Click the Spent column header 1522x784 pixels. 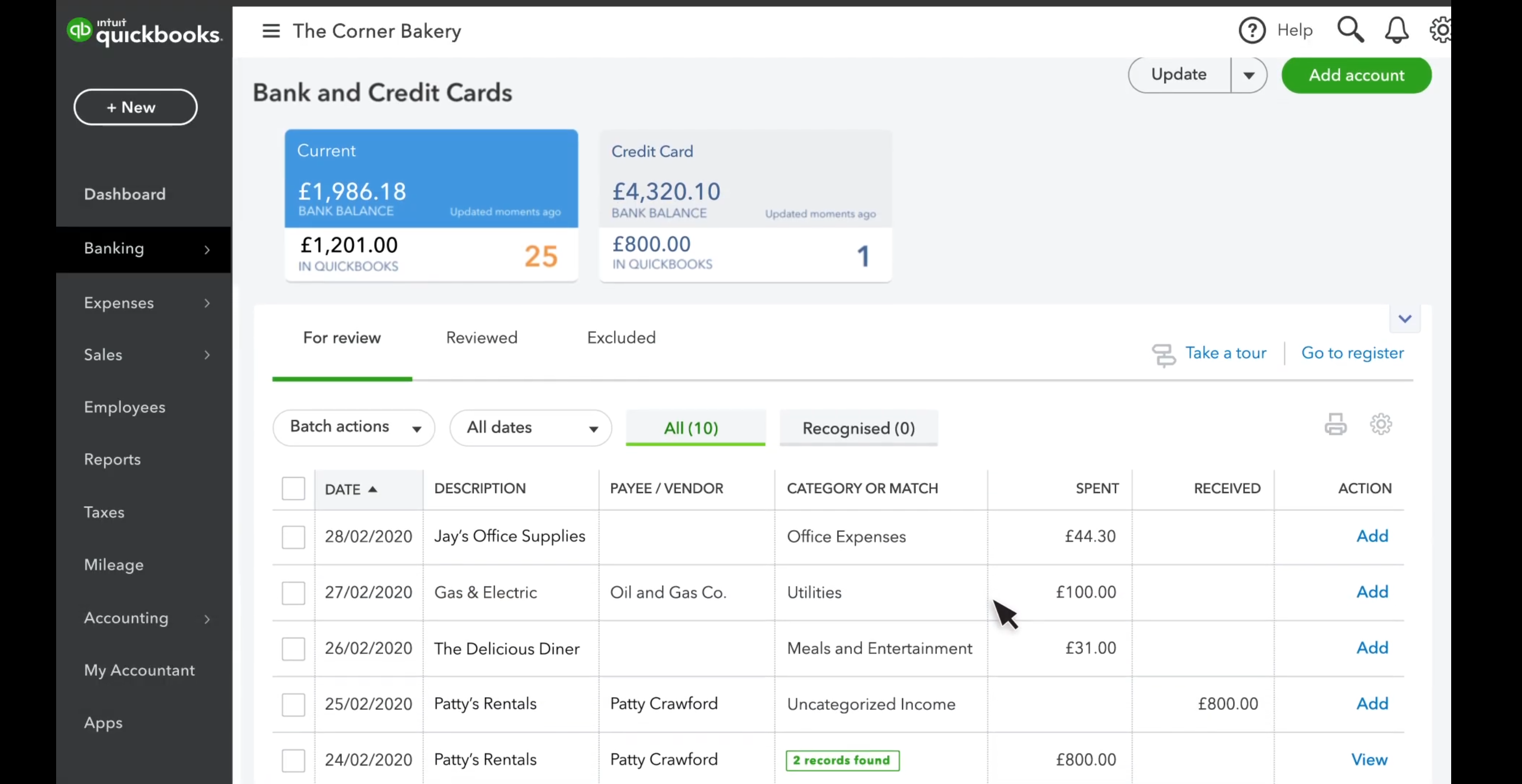(1096, 489)
